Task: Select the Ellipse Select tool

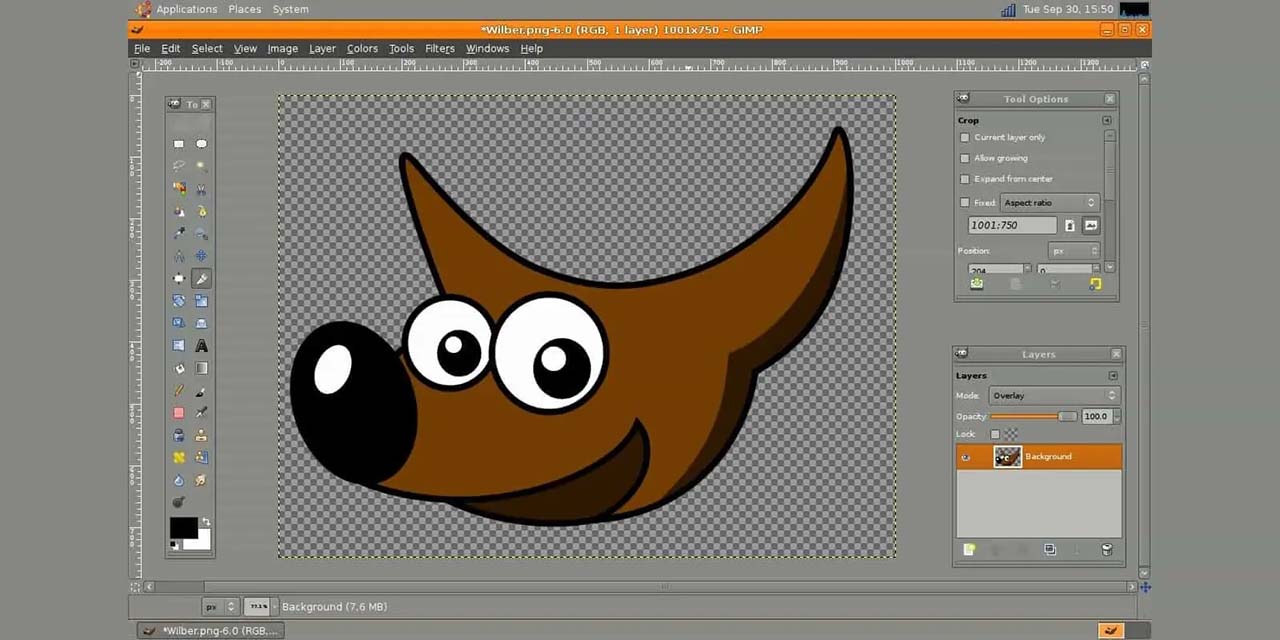Action: tap(201, 143)
